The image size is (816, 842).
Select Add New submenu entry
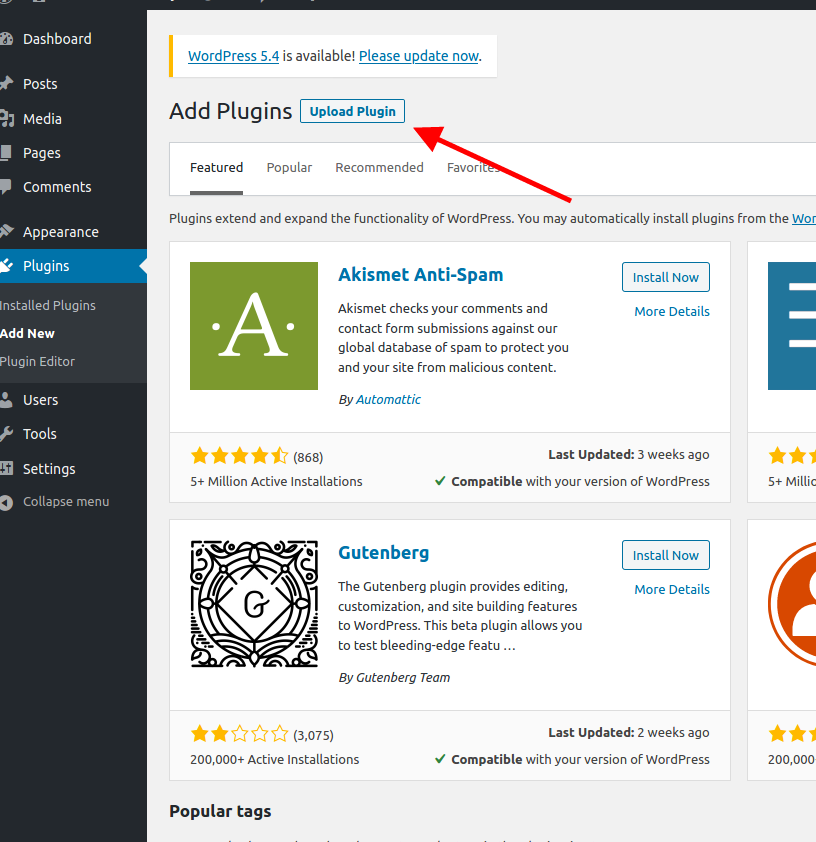[x=27, y=333]
